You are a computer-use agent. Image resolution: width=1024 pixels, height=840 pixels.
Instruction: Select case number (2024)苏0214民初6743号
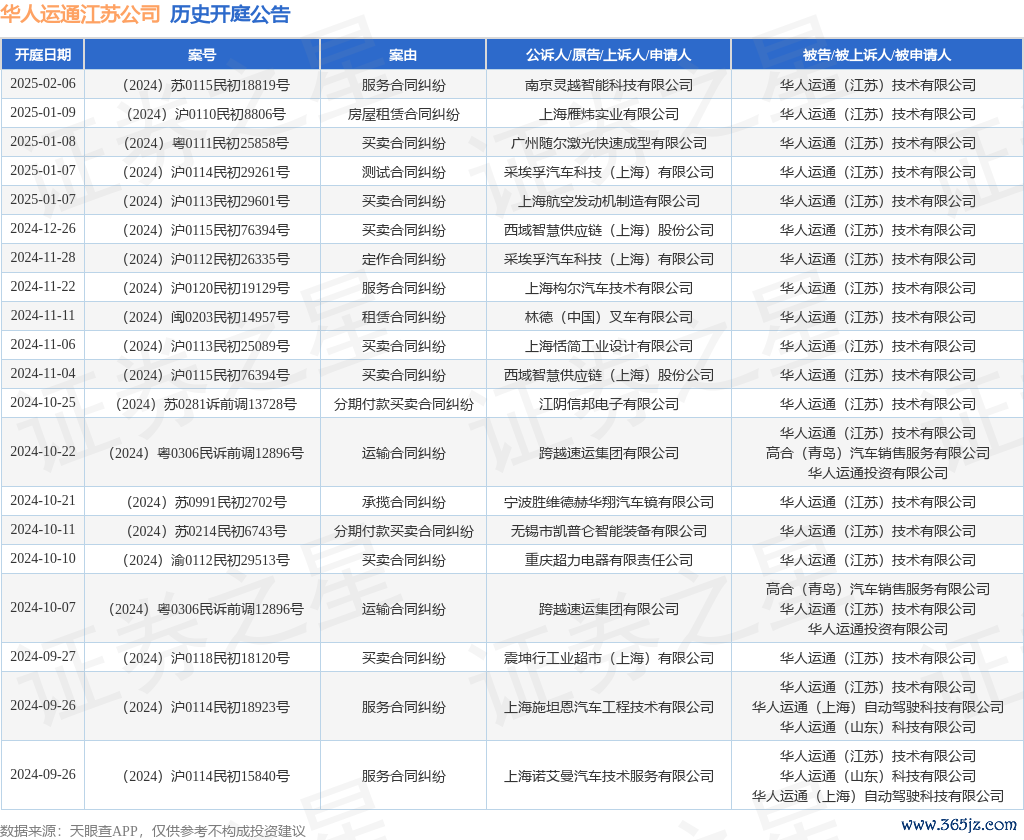(x=206, y=531)
